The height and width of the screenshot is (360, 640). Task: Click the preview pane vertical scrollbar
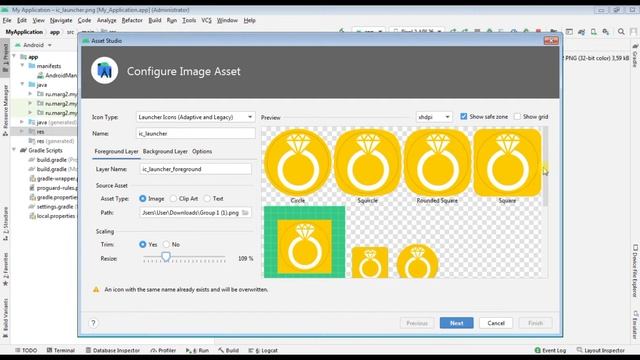(x=545, y=167)
